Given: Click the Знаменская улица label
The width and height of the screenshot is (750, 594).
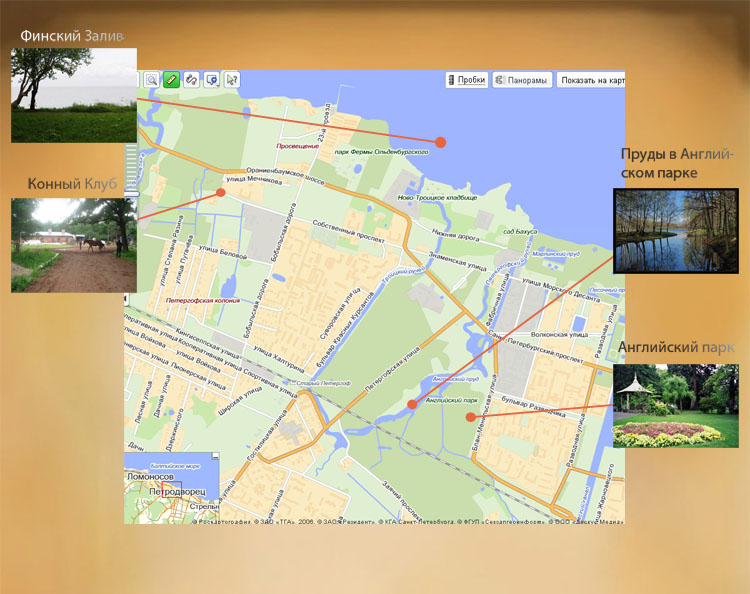Looking at the screenshot, I should click(457, 261).
